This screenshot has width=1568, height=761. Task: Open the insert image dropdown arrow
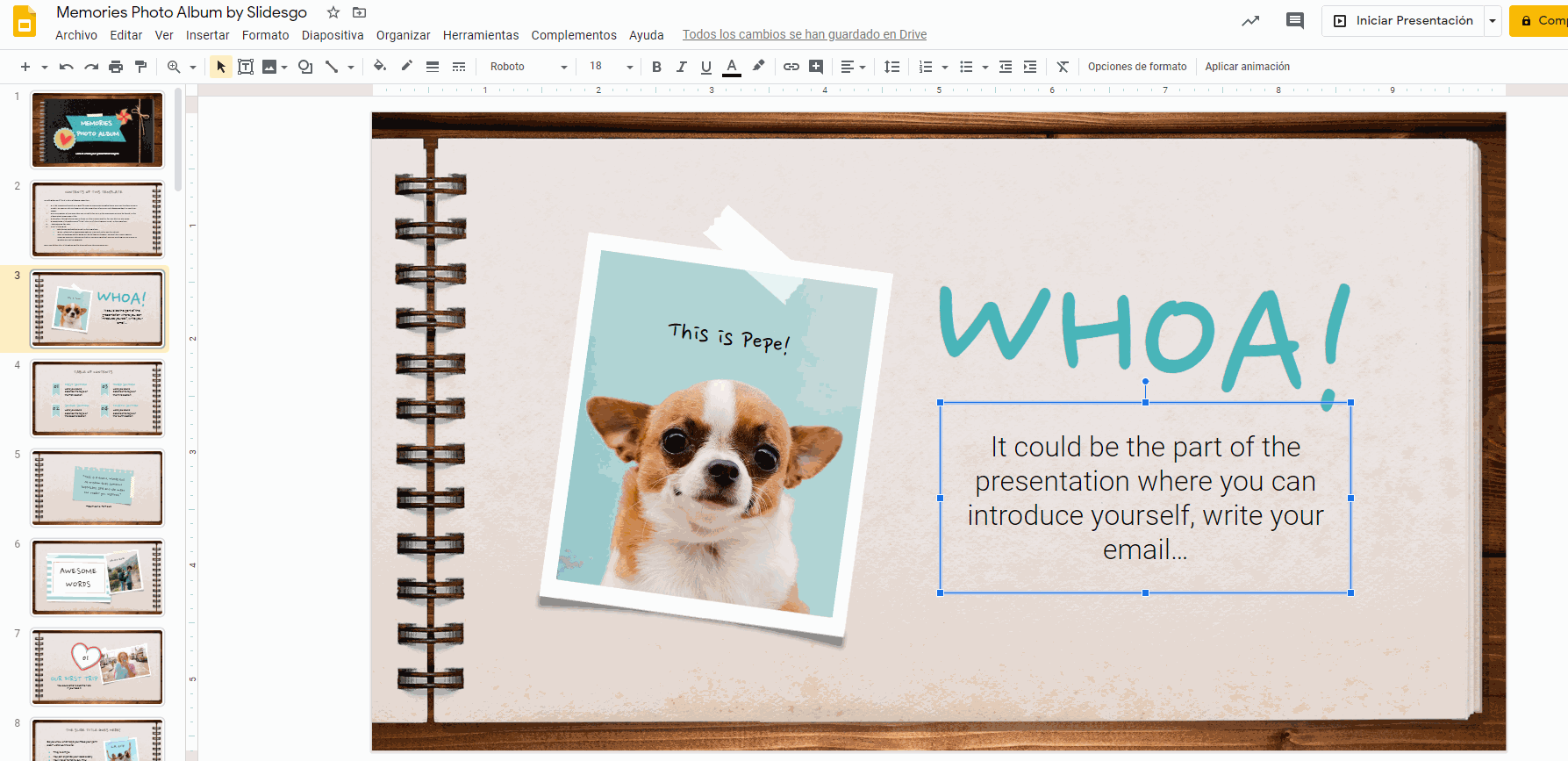(284, 67)
